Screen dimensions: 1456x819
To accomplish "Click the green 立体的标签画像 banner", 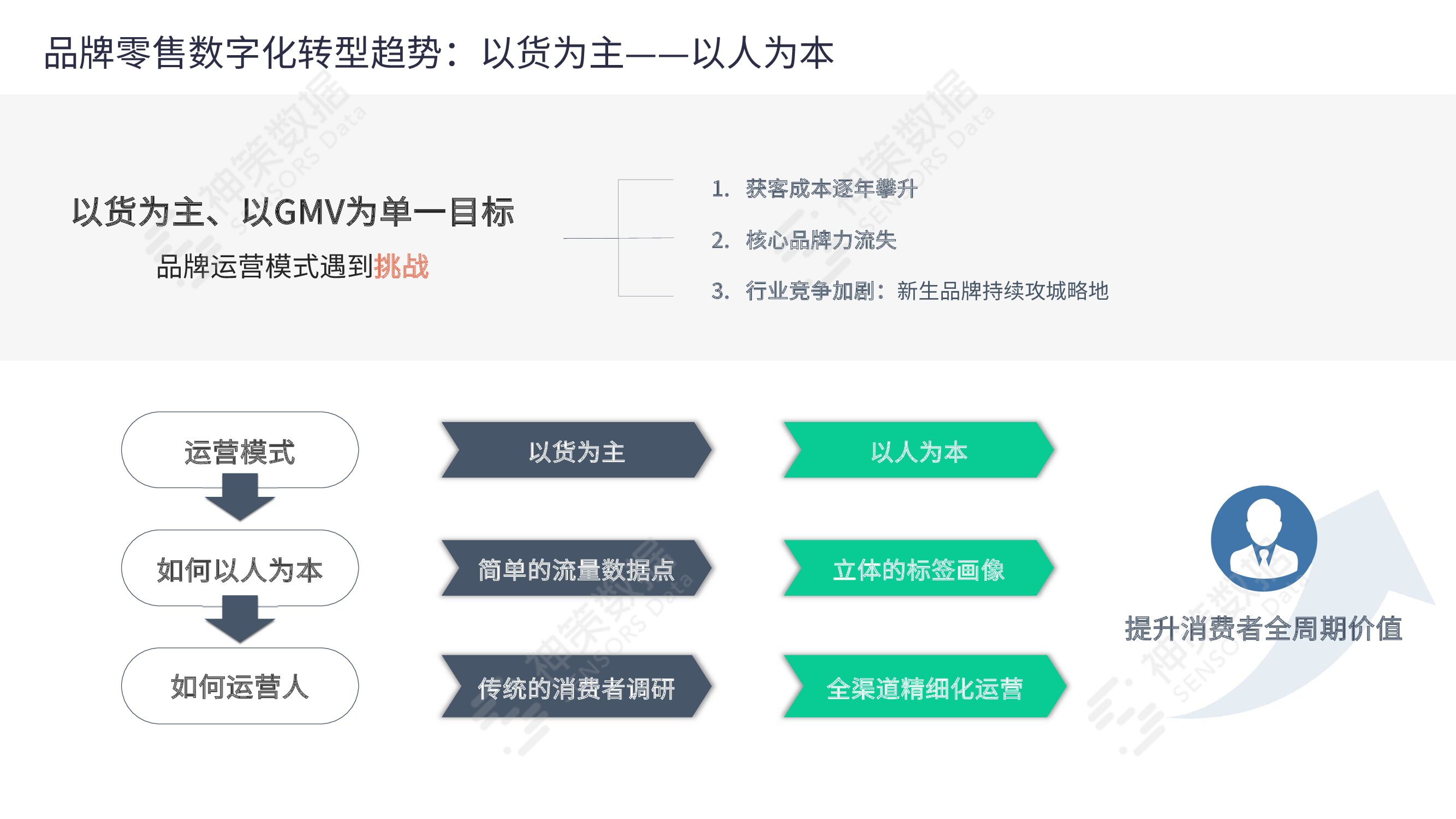I will coord(918,568).
